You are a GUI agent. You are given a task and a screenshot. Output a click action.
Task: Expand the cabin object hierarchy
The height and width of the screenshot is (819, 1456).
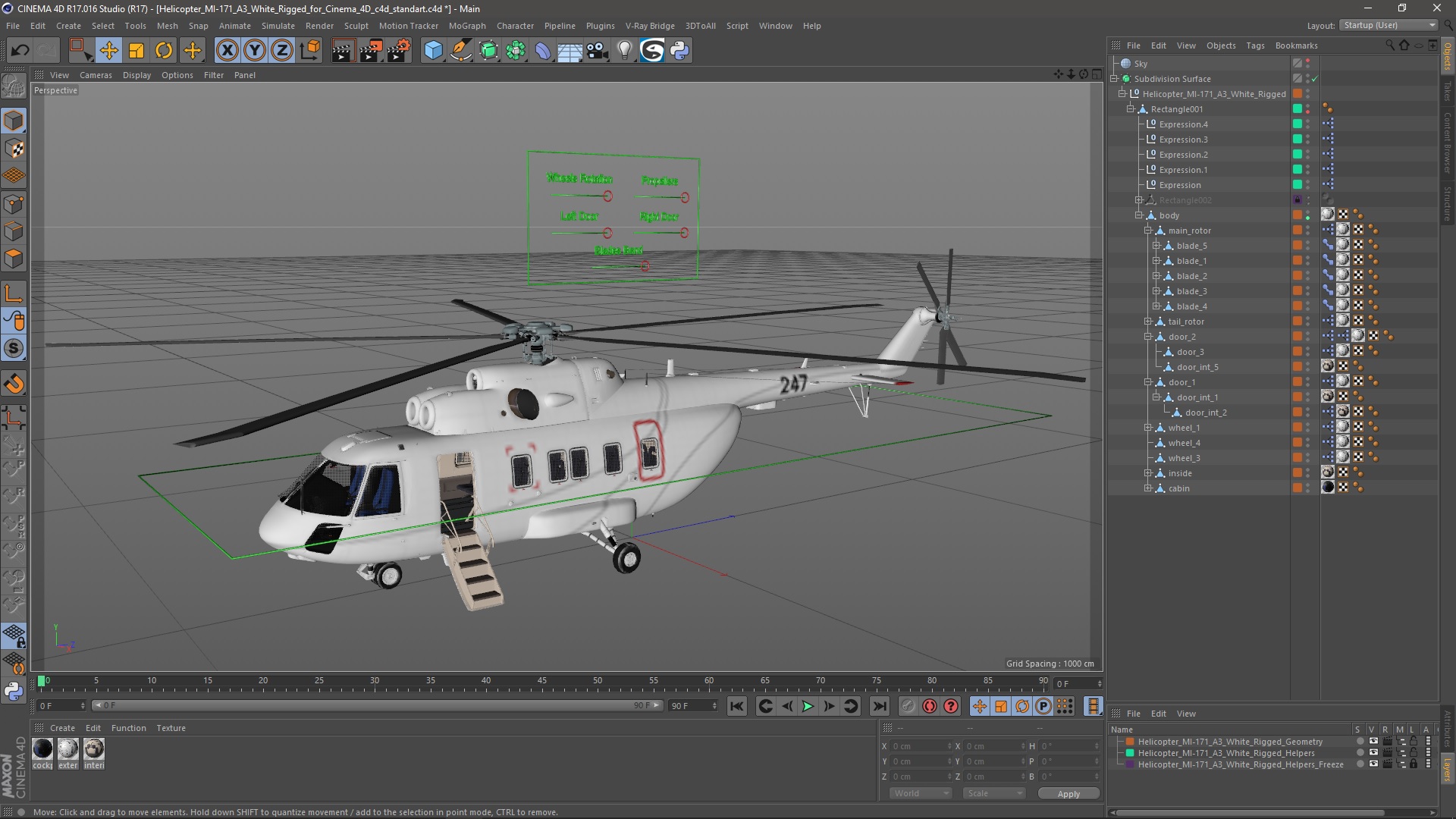(1148, 488)
